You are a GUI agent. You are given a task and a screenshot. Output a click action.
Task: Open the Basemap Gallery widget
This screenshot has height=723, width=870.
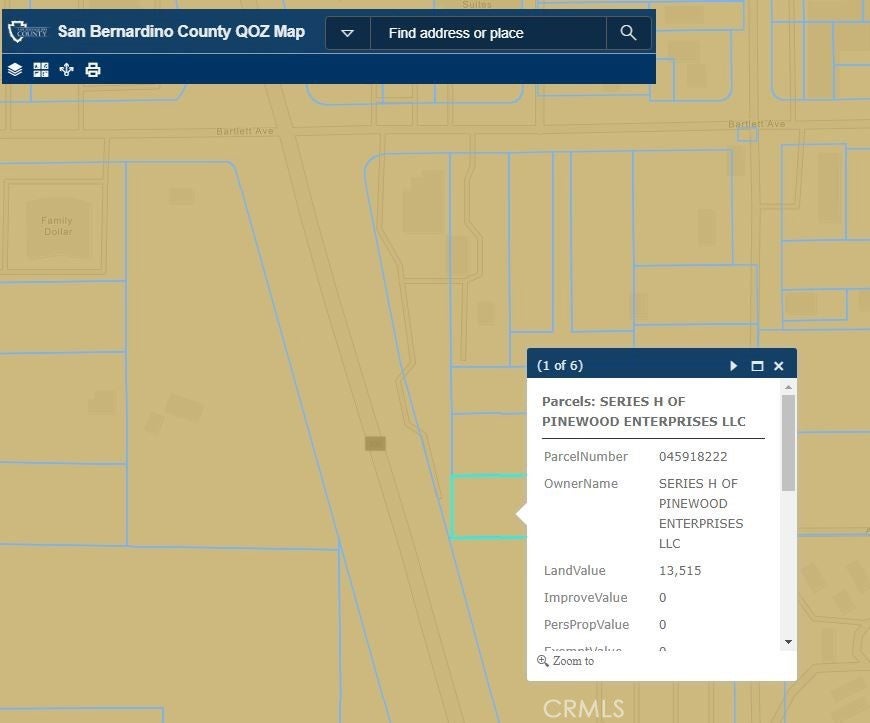41,70
